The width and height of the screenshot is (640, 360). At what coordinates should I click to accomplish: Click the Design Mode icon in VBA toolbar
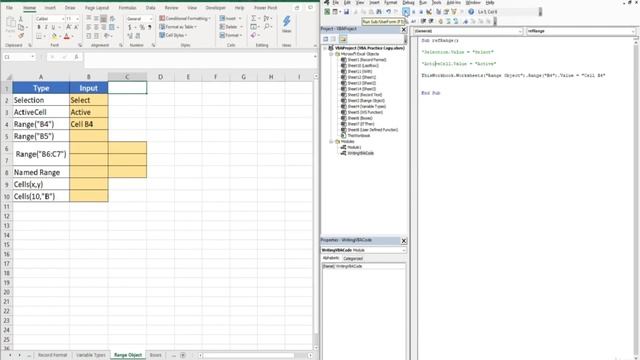pyautogui.click(x=429, y=12)
